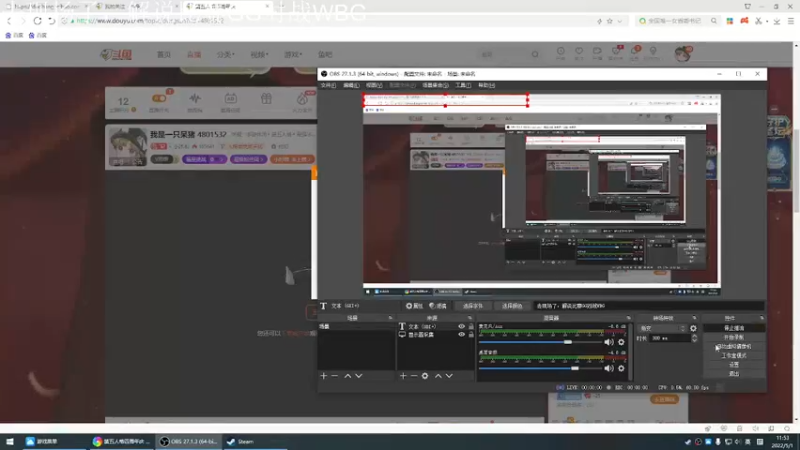Click the Douyu user avatar
Screen dimensions: 800x450
click(683, 54)
